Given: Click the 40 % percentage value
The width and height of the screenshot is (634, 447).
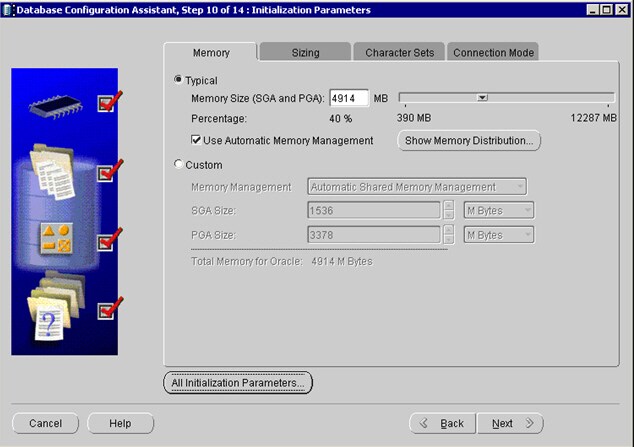Looking at the screenshot, I should (x=340, y=118).
